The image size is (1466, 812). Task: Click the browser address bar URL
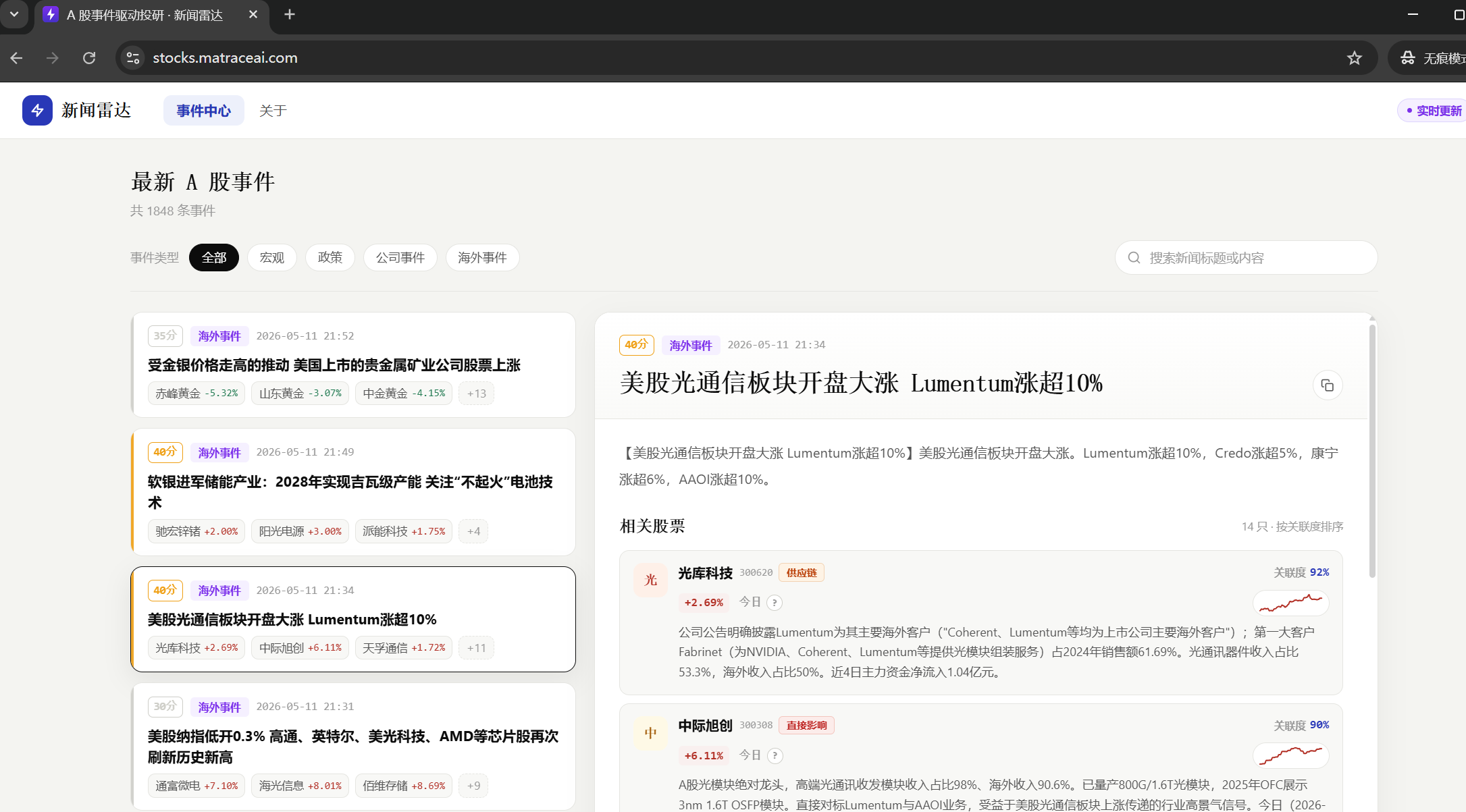coord(226,58)
